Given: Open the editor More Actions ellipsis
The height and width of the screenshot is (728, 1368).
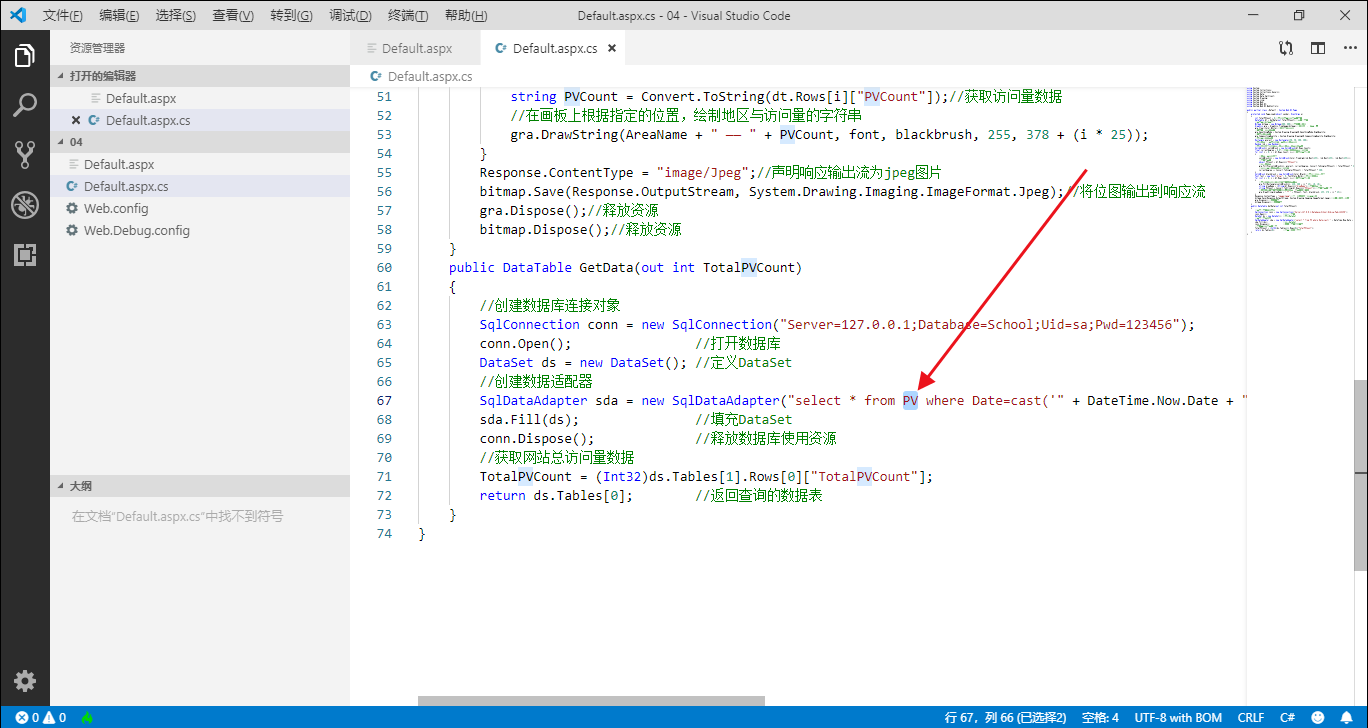Looking at the screenshot, I should [1349, 48].
